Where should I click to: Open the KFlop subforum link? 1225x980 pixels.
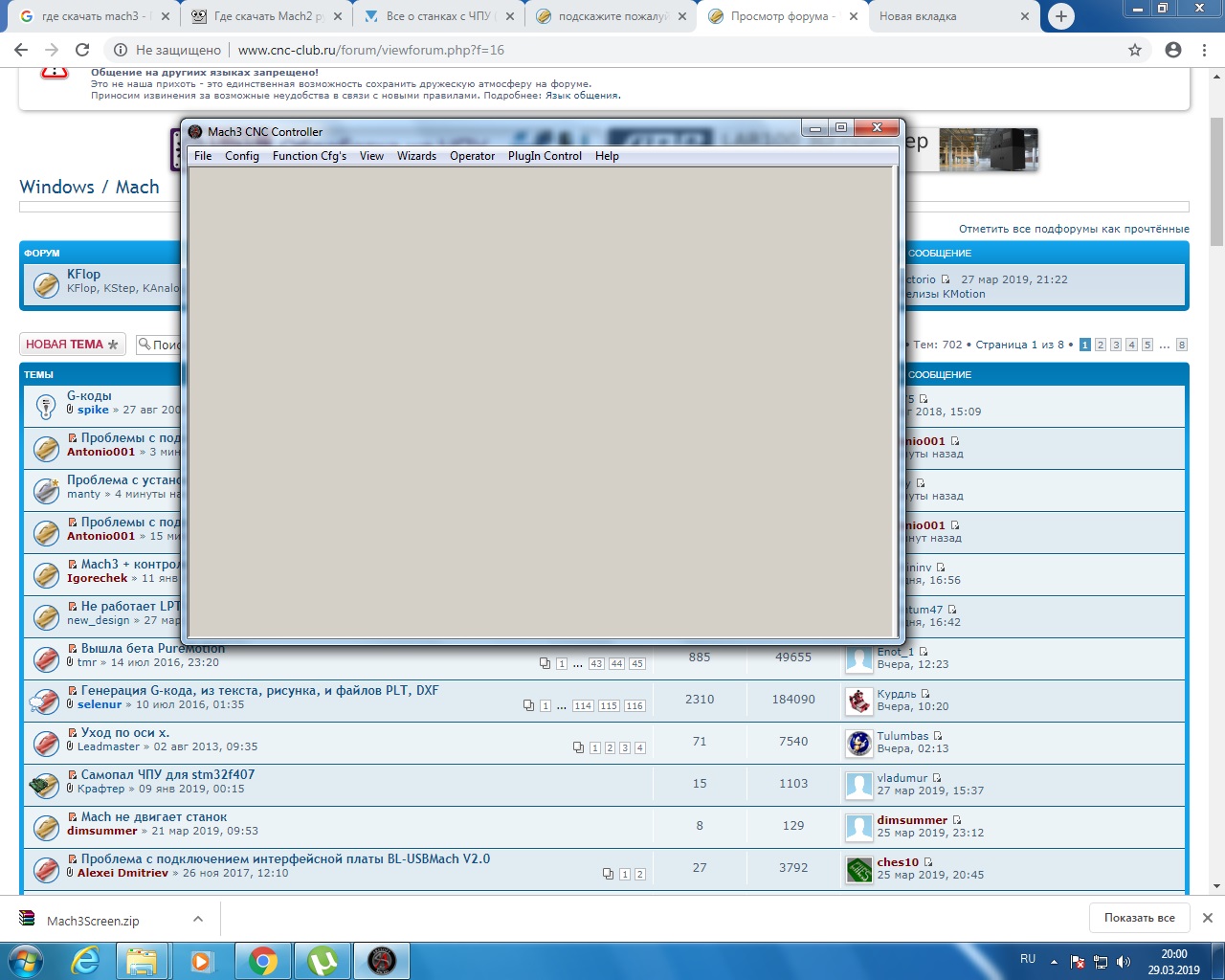pyautogui.click(x=83, y=274)
